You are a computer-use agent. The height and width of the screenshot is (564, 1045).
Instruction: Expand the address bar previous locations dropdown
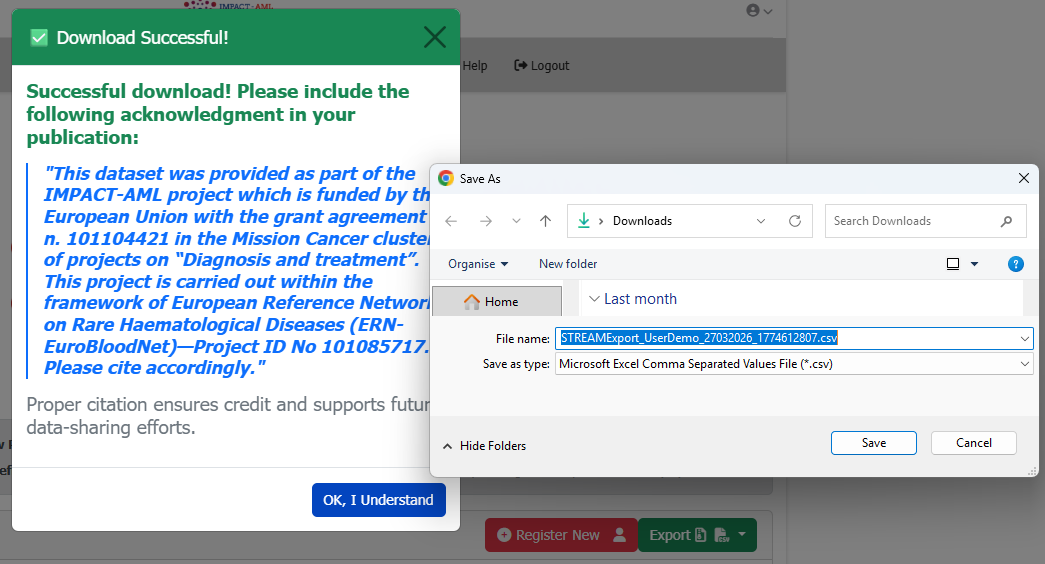click(x=760, y=221)
